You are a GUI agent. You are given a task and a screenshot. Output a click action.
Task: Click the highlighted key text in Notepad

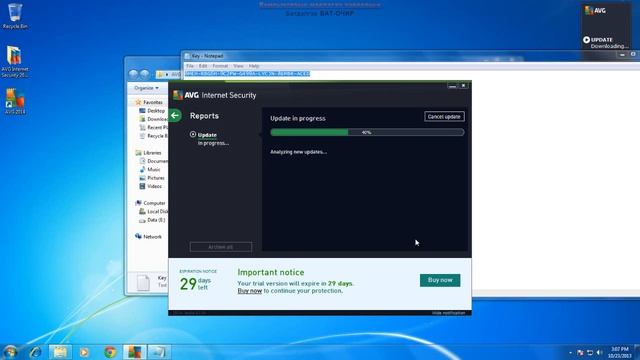point(247,74)
